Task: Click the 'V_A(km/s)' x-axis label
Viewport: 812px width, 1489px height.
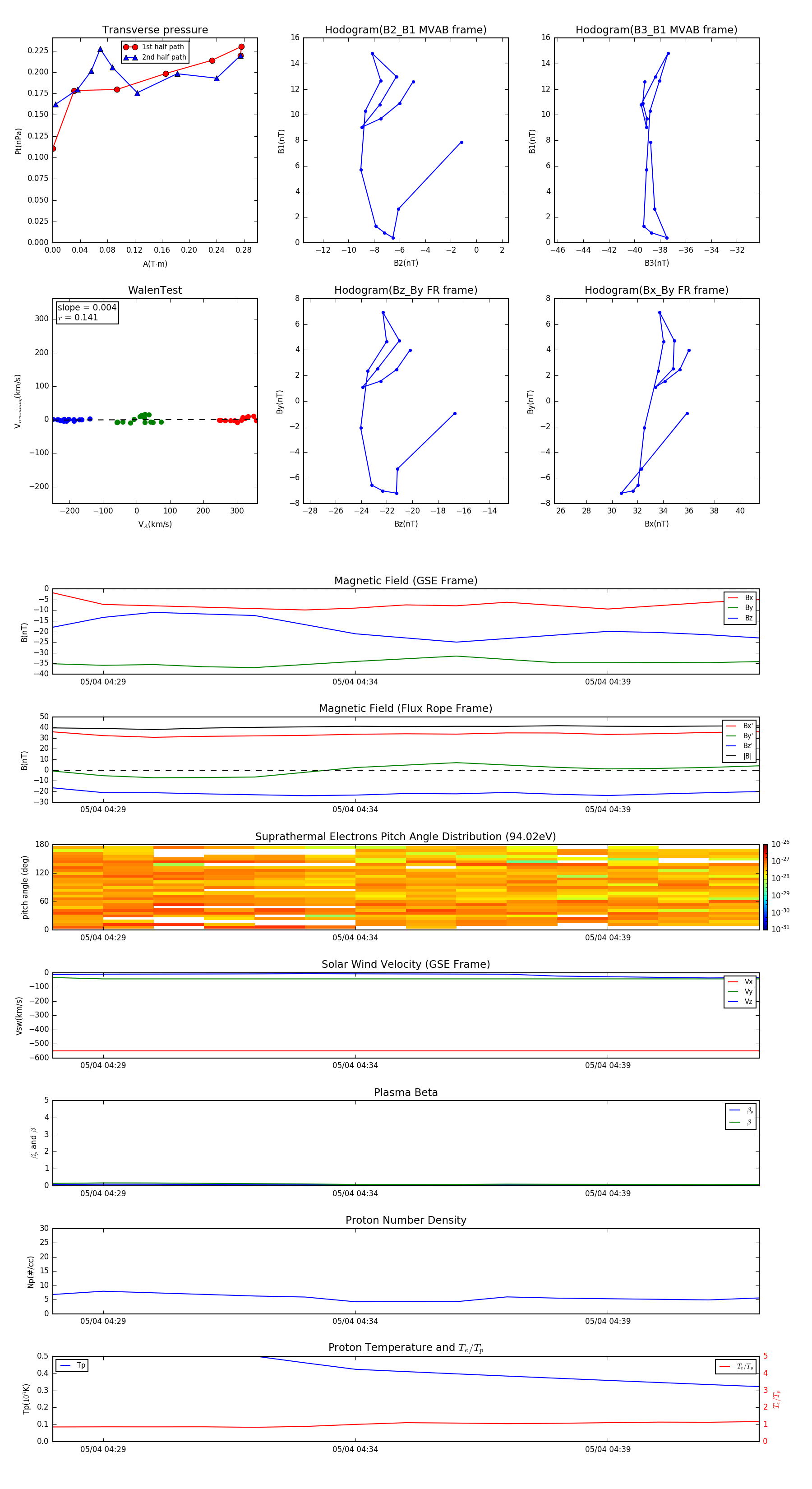Action: [x=155, y=524]
